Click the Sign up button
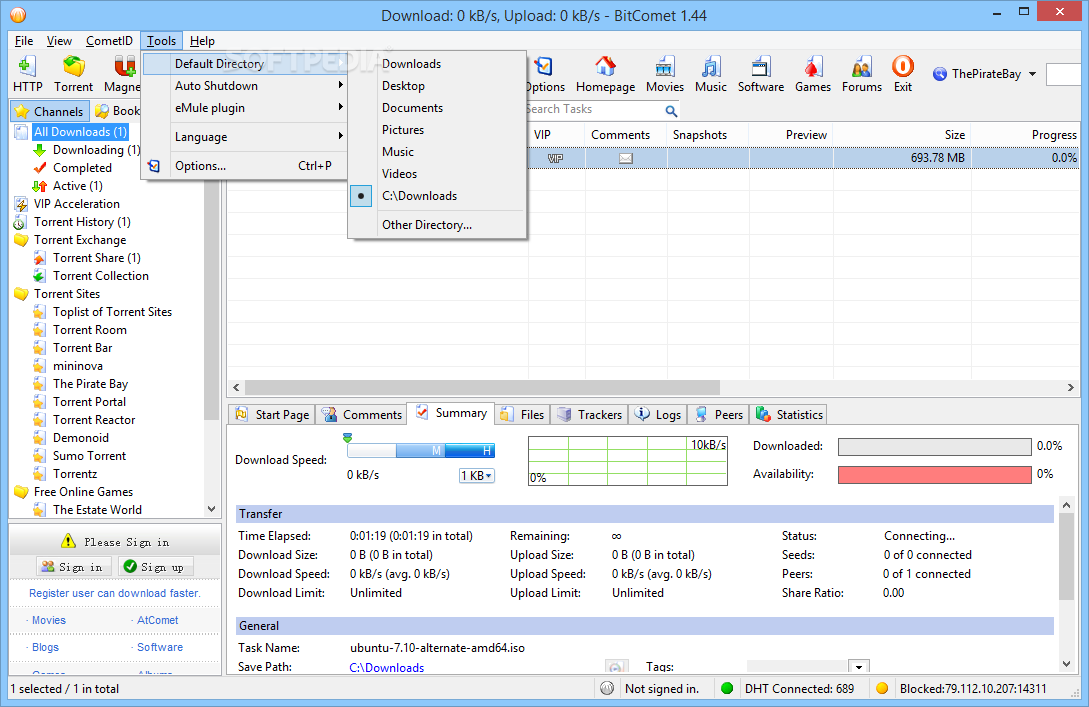This screenshot has height=707, width=1089. (x=155, y=567)
